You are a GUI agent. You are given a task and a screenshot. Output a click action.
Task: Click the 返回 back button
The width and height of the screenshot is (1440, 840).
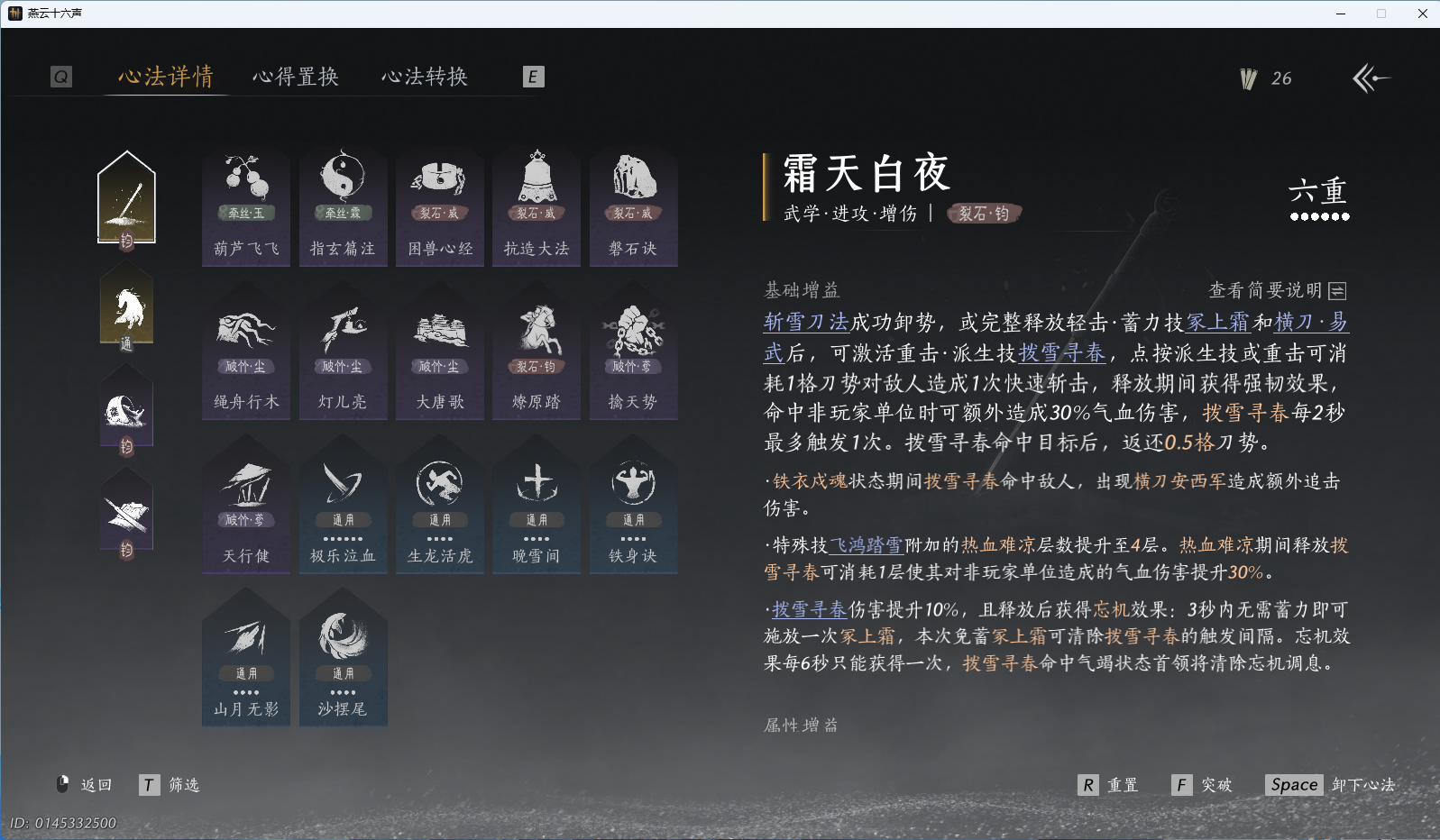[x=85, y=785]
